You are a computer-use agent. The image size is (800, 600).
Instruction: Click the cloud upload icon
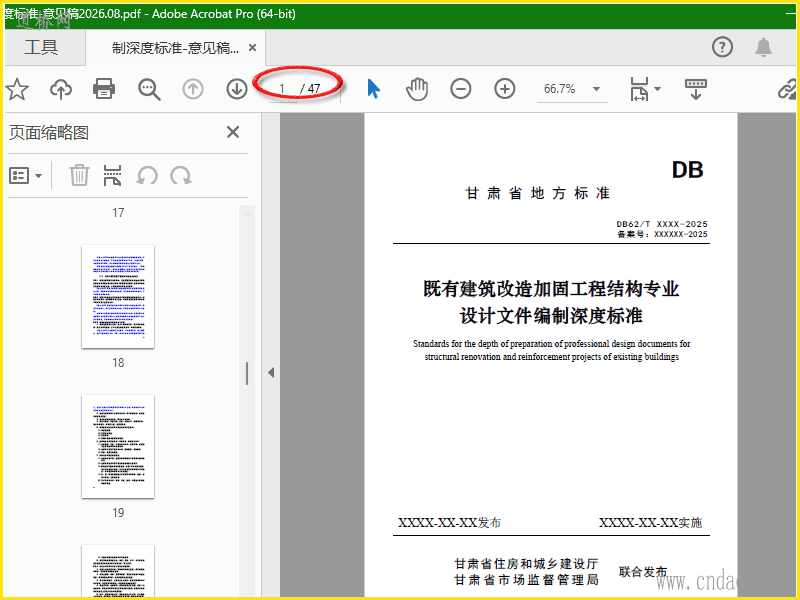click(x=61, y=89)
